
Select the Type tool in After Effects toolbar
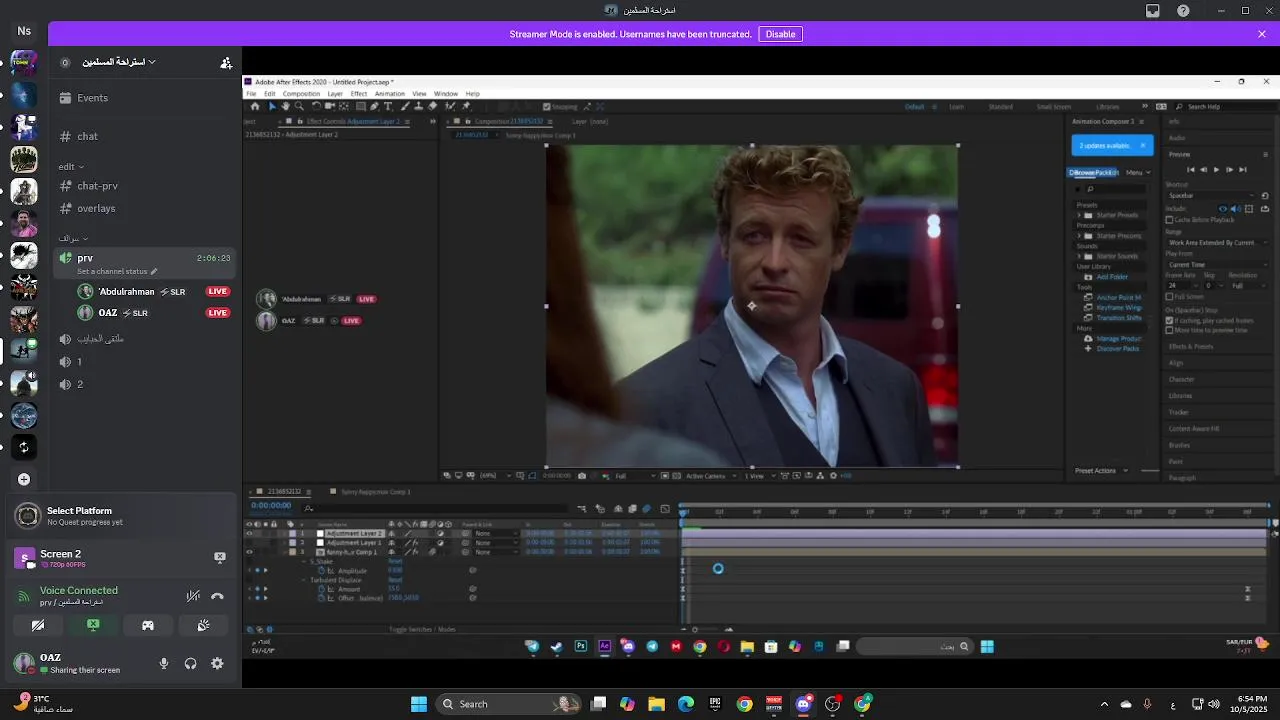click(388, 106)
